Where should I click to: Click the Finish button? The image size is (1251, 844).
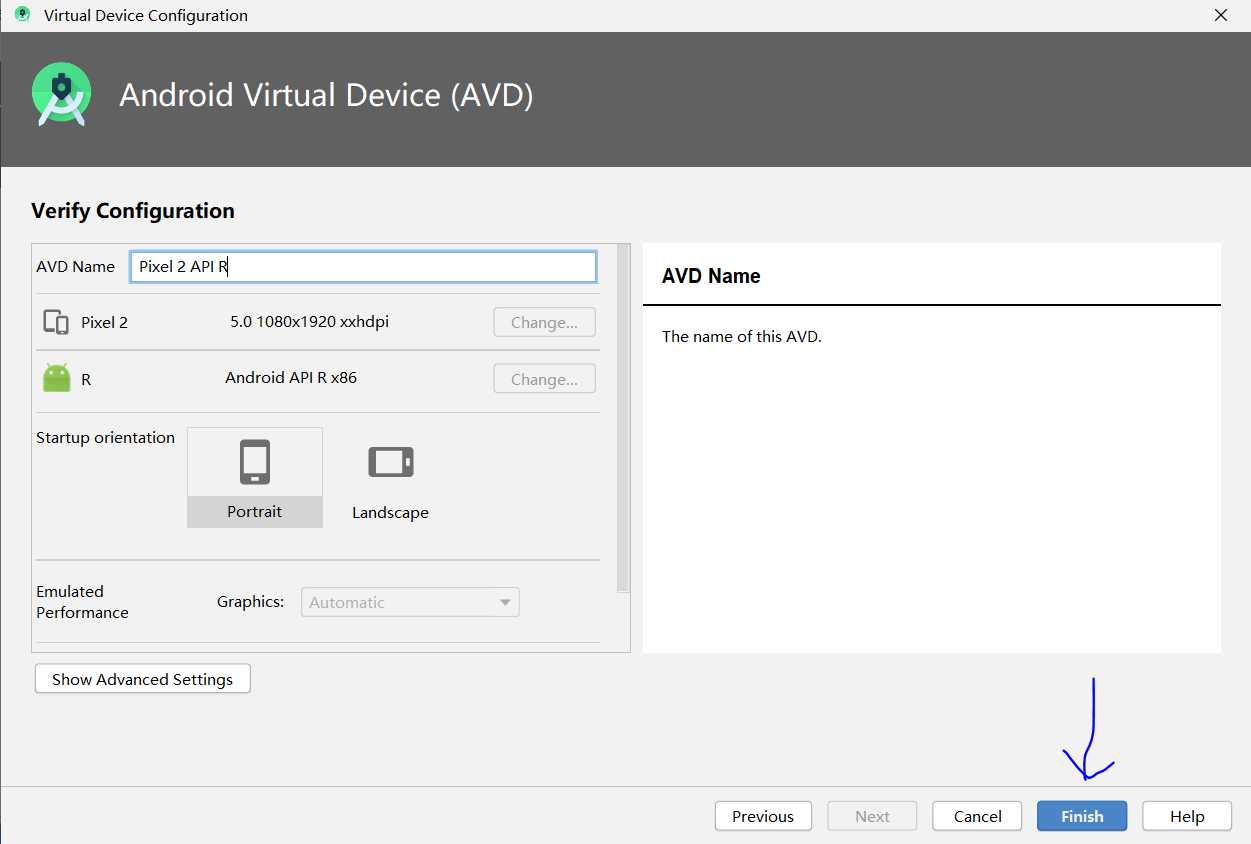point(1082,816)
